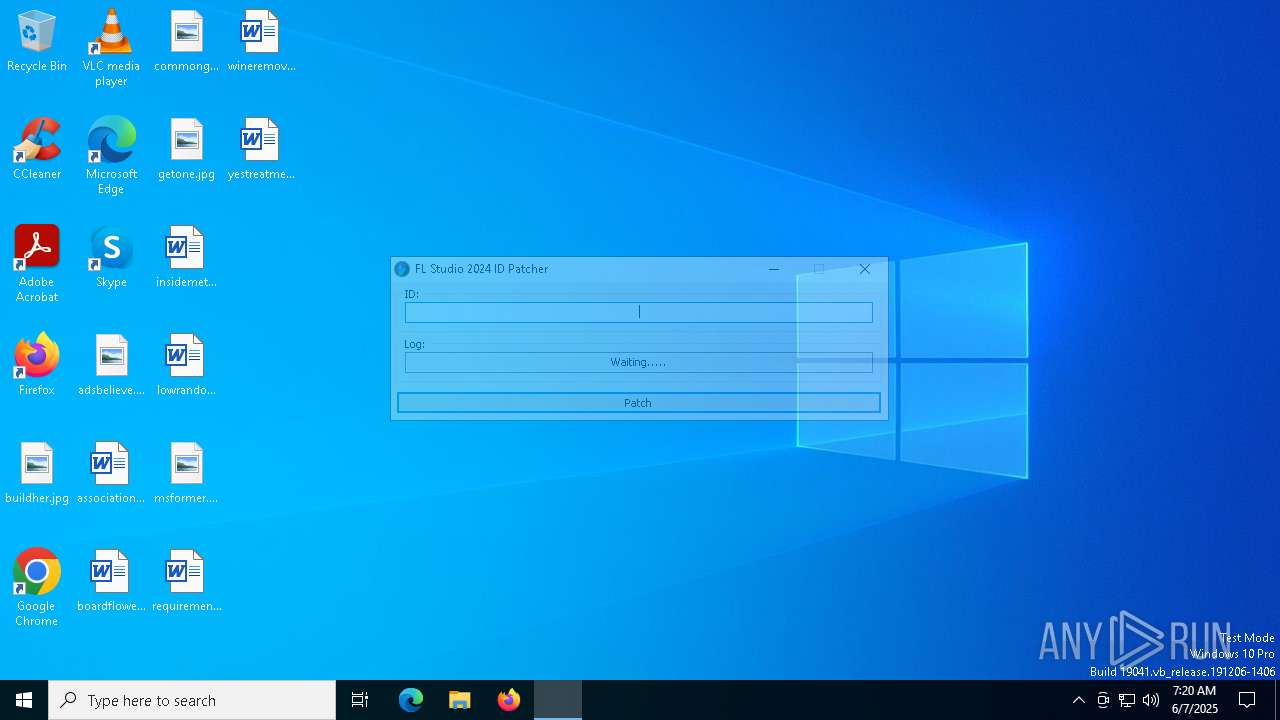Launch Microsoft Edge from the taskbar
Image resolution: width=1280 pixels, height=720 pixels.
point(411,700)
